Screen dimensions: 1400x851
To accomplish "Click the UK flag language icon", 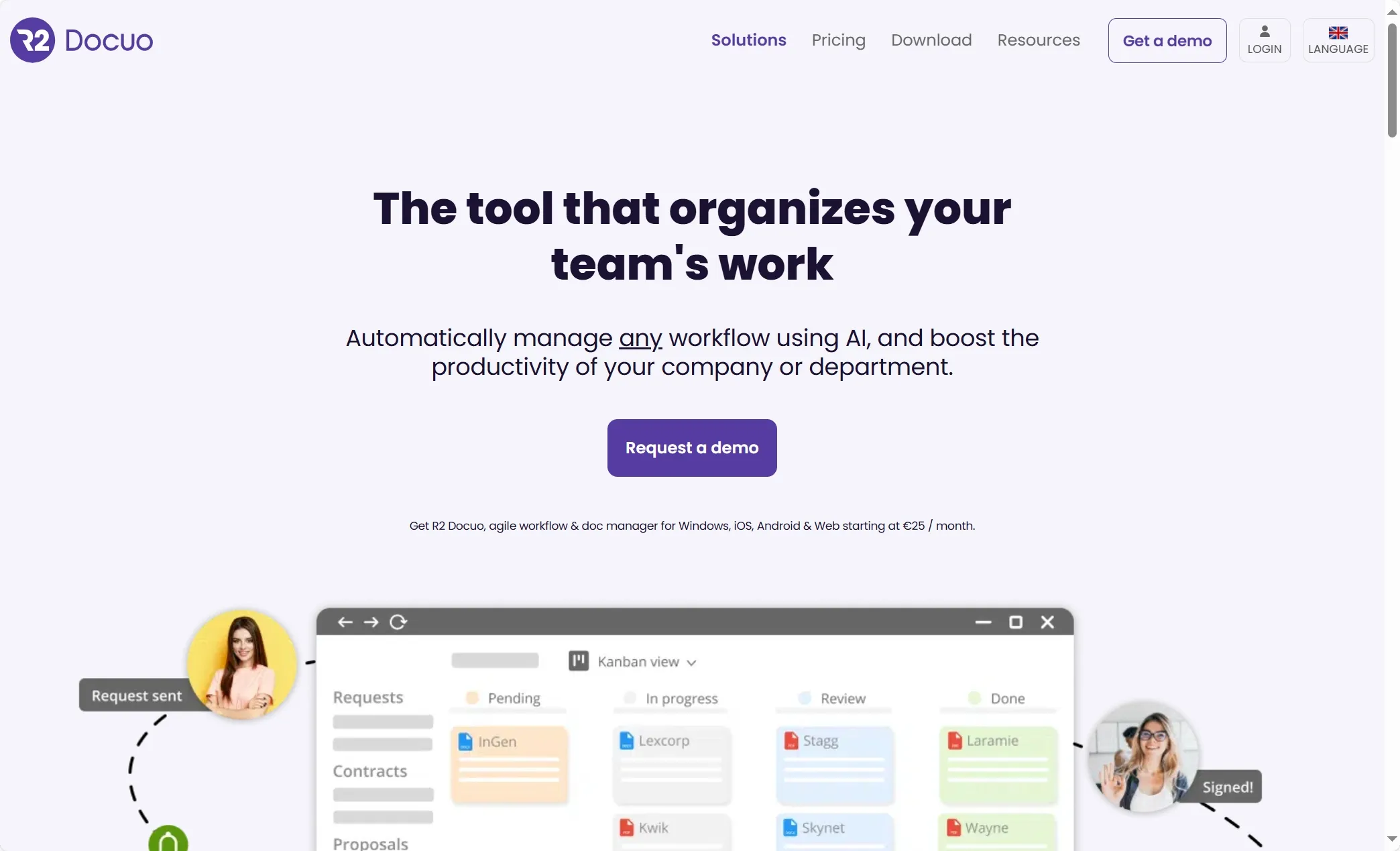I will (1338, 32).
